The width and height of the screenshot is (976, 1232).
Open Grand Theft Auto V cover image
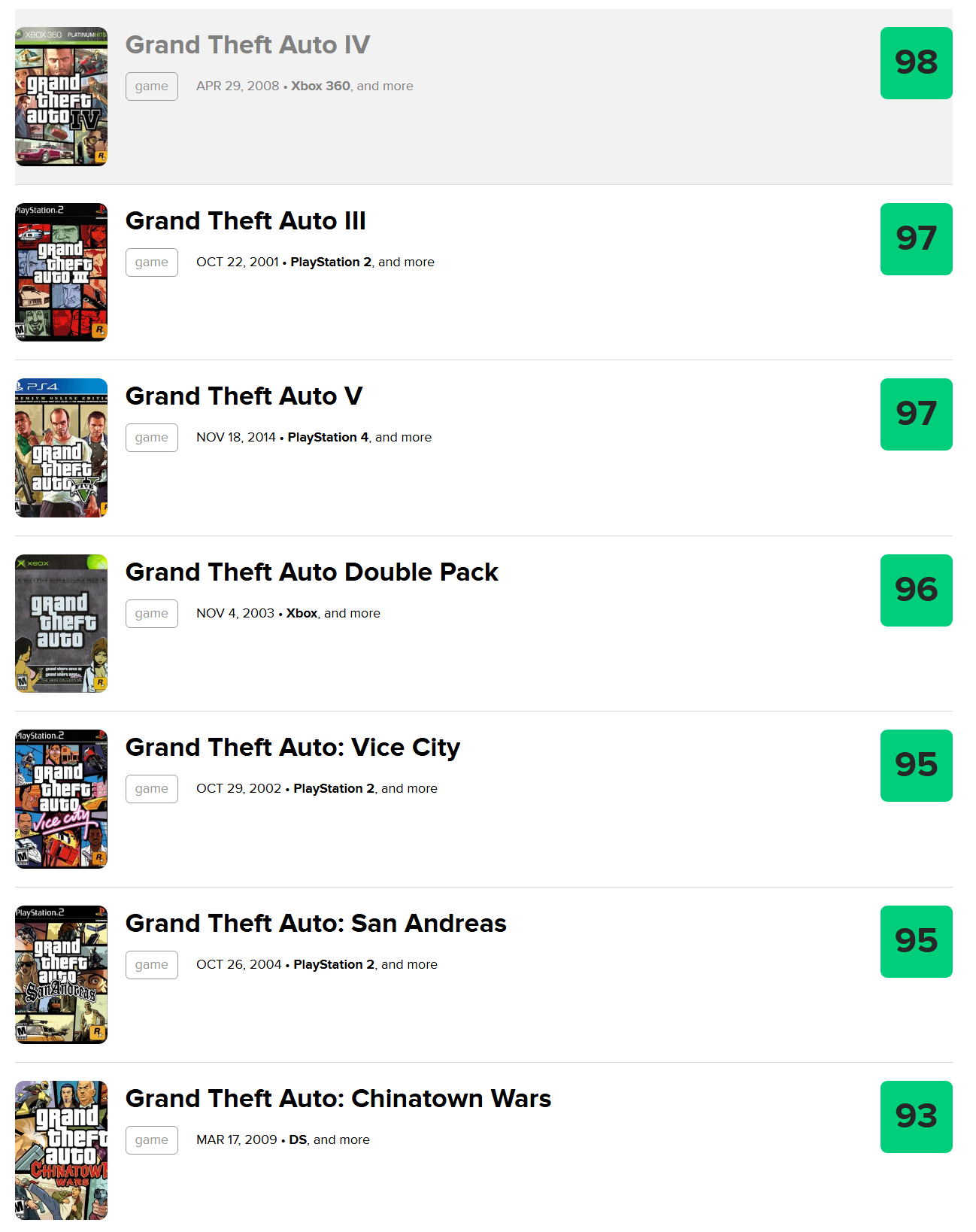point(61,448)
